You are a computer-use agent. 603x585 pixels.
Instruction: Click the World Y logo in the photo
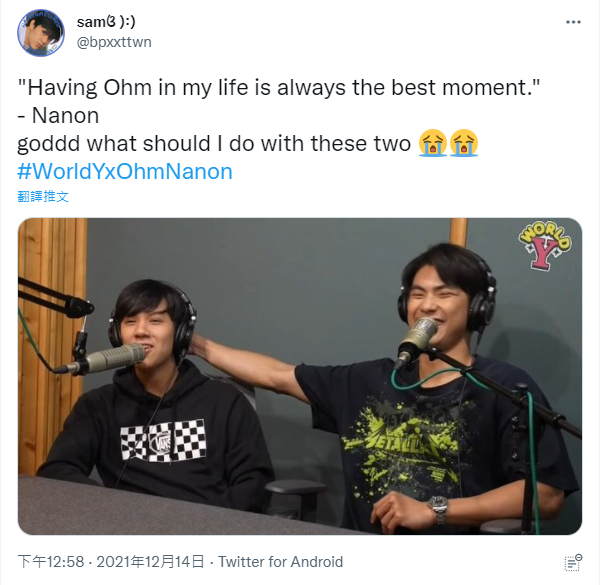pos(545,245)
